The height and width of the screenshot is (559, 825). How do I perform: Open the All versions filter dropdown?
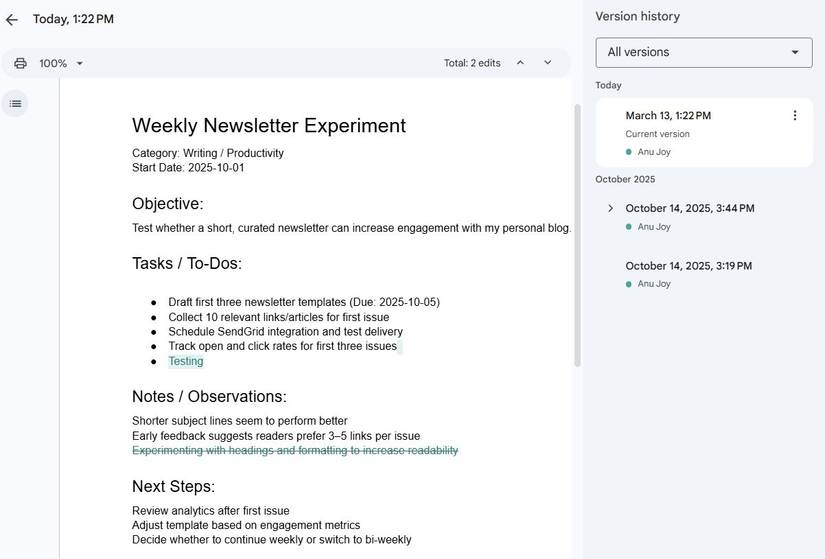point(704,53)
